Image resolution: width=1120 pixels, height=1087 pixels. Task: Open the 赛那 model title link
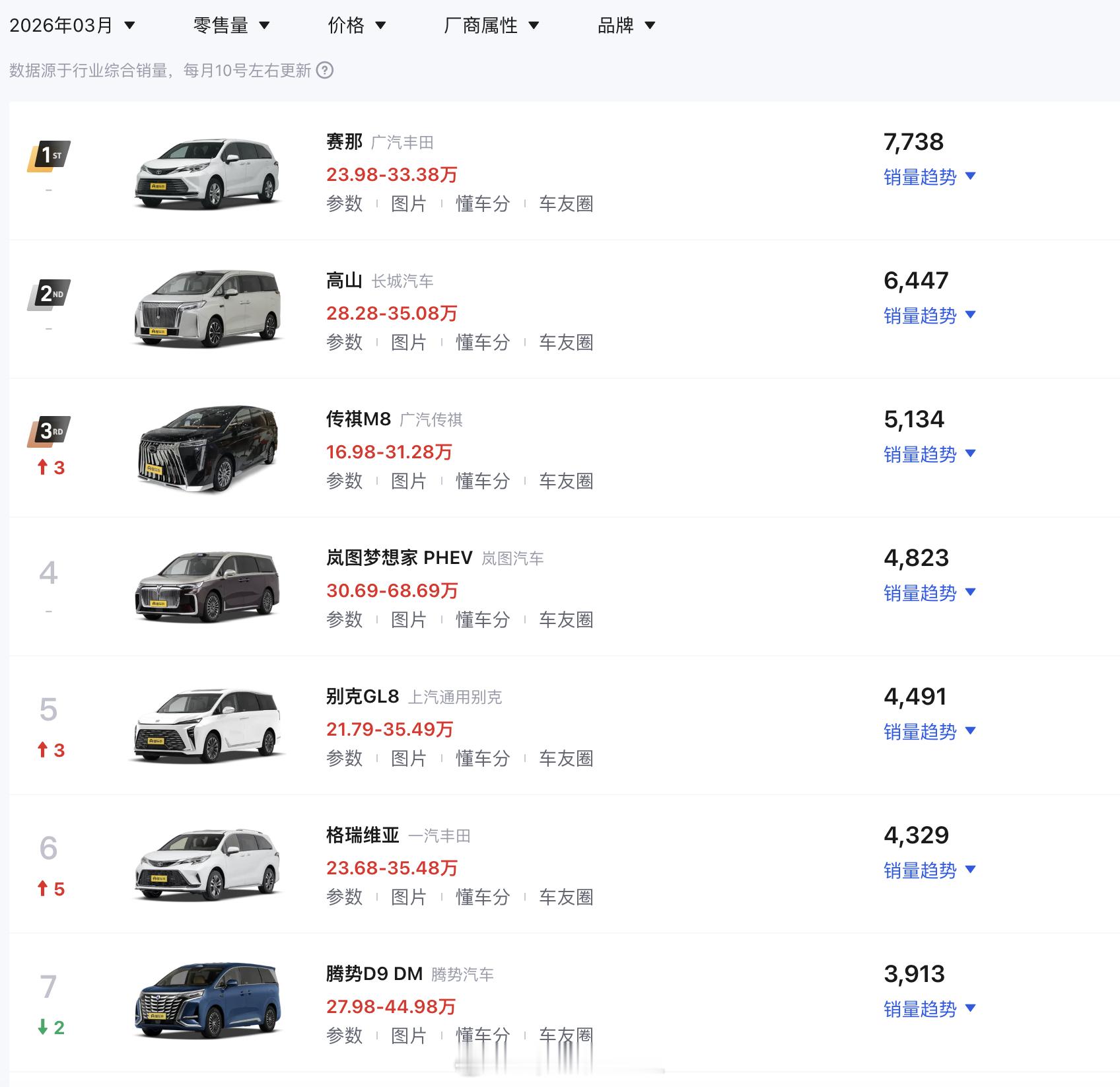tap(345, 142)
